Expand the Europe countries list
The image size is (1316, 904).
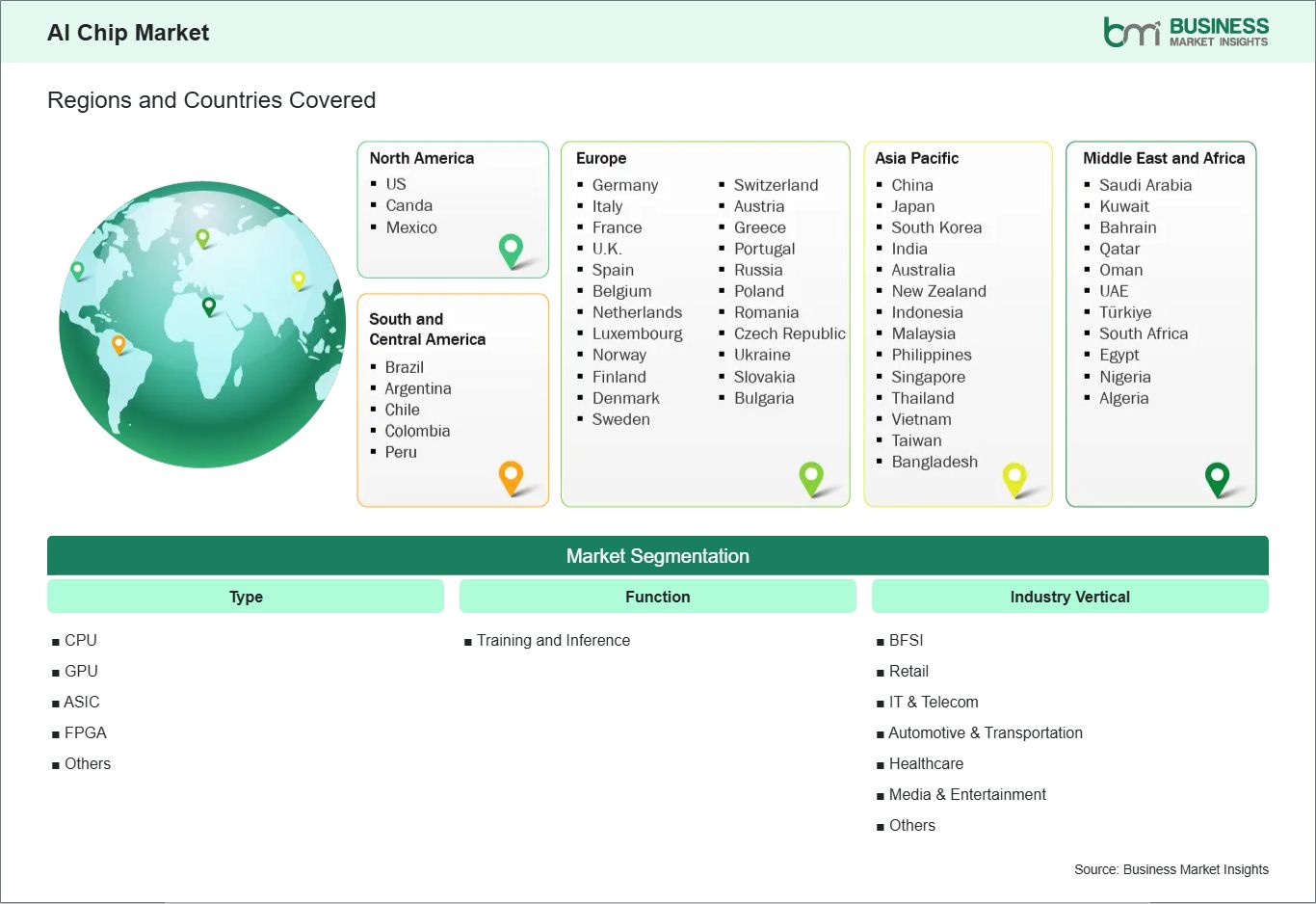point(705,323)
